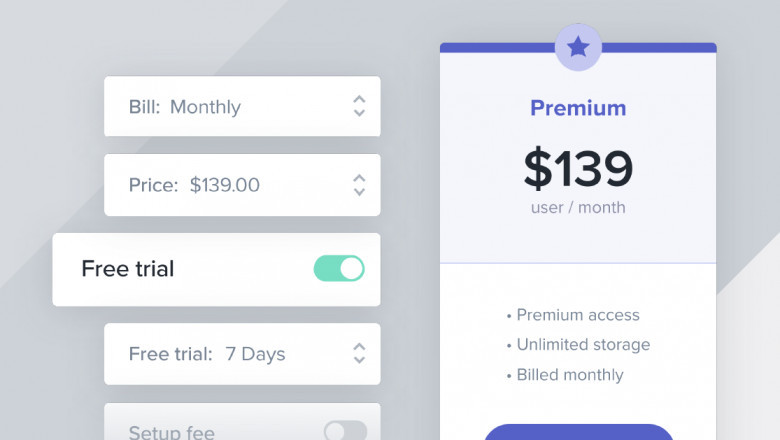The height and width of the screenshot is (440, 780).
Task: Open the Bill: Monthly dropdown
Action: [205, 107]
